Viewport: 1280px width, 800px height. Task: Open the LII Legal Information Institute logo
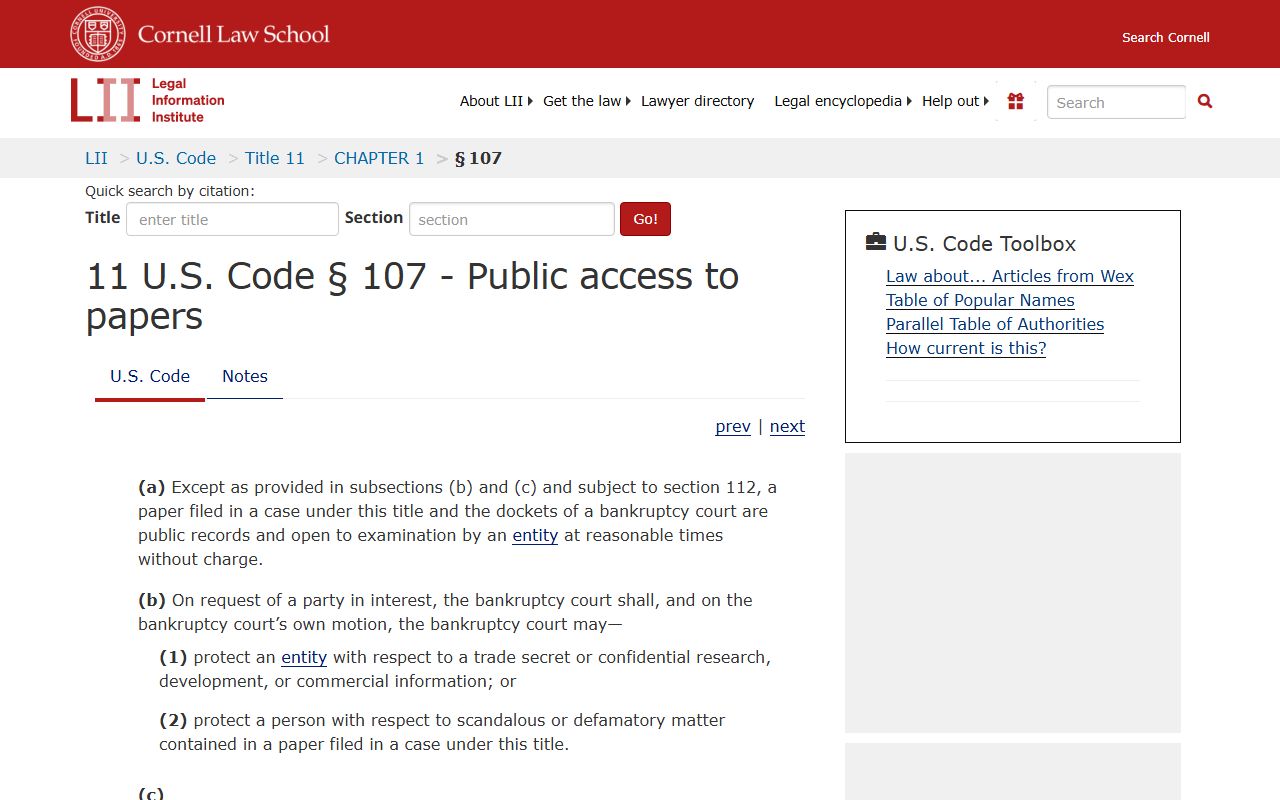(148, 100)
